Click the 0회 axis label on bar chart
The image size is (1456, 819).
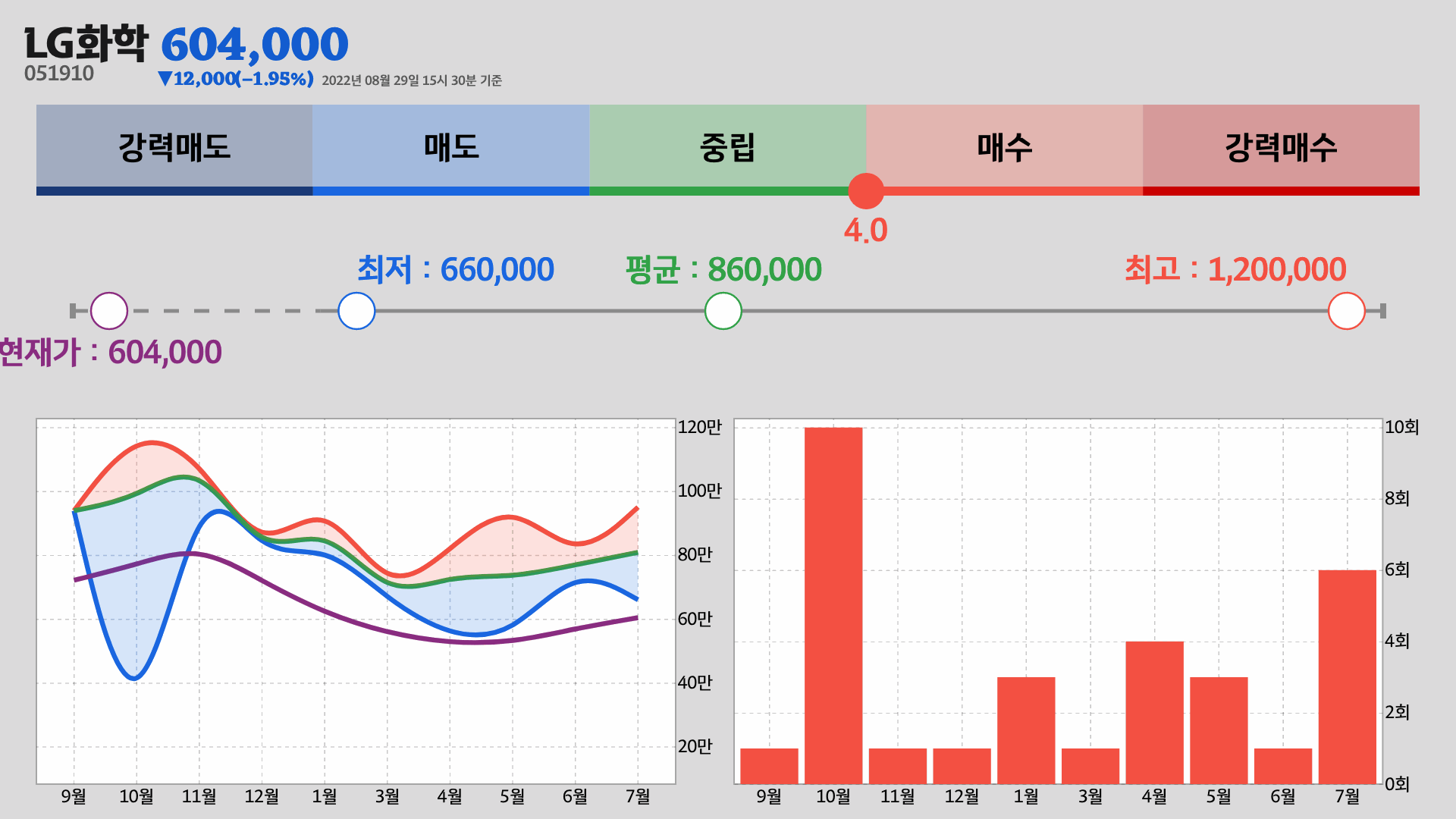click(x=1398, y=783)
